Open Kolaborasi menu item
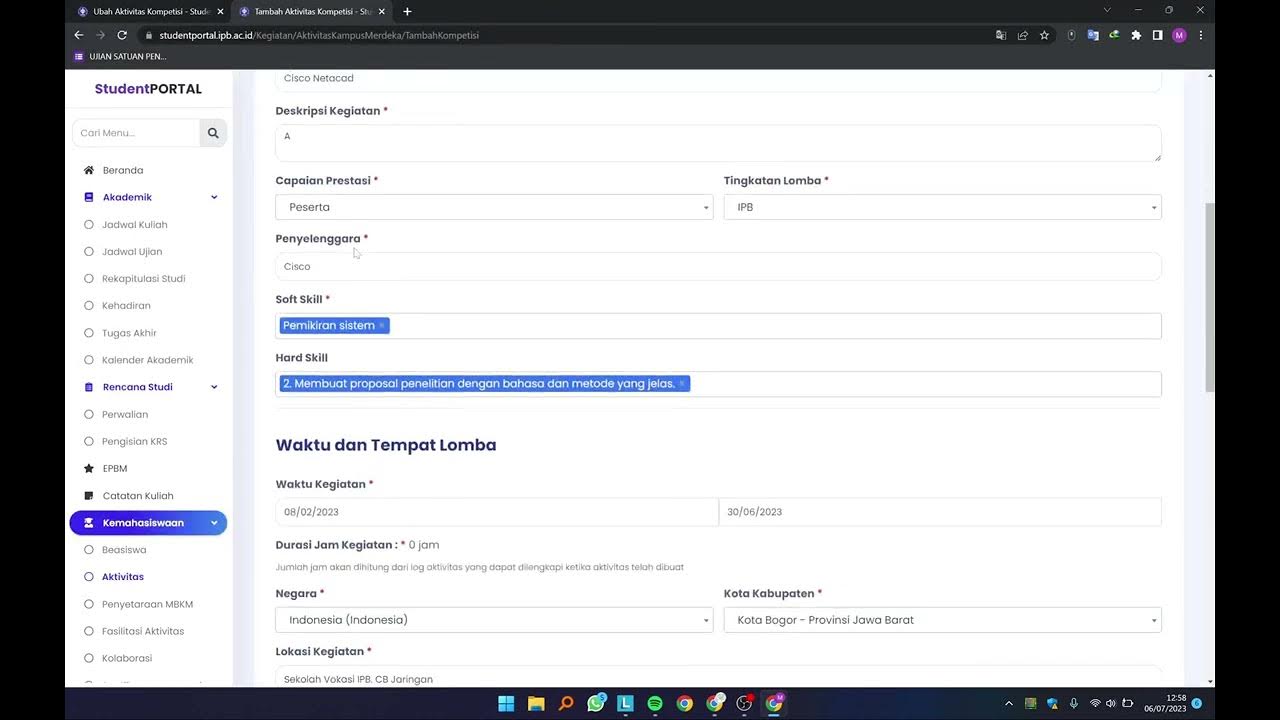1280x720 pixels. click(127, 658)
